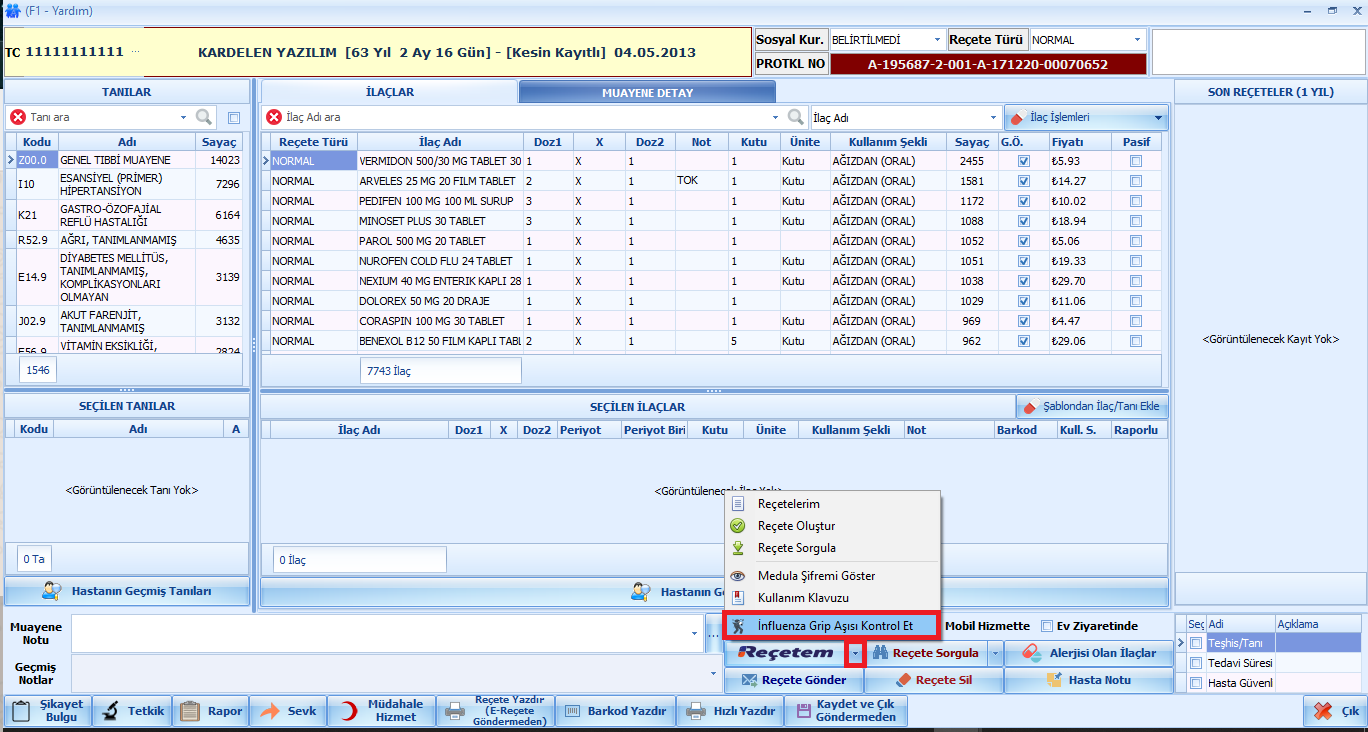Click the magnifier icon beside İlaç Adı ara

click(796, 117)
